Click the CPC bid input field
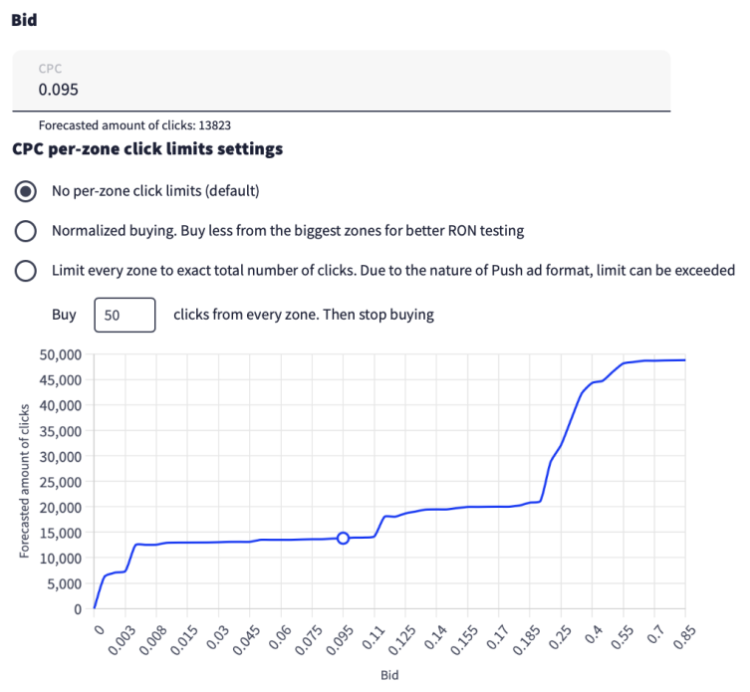 (x=340, y=90)
